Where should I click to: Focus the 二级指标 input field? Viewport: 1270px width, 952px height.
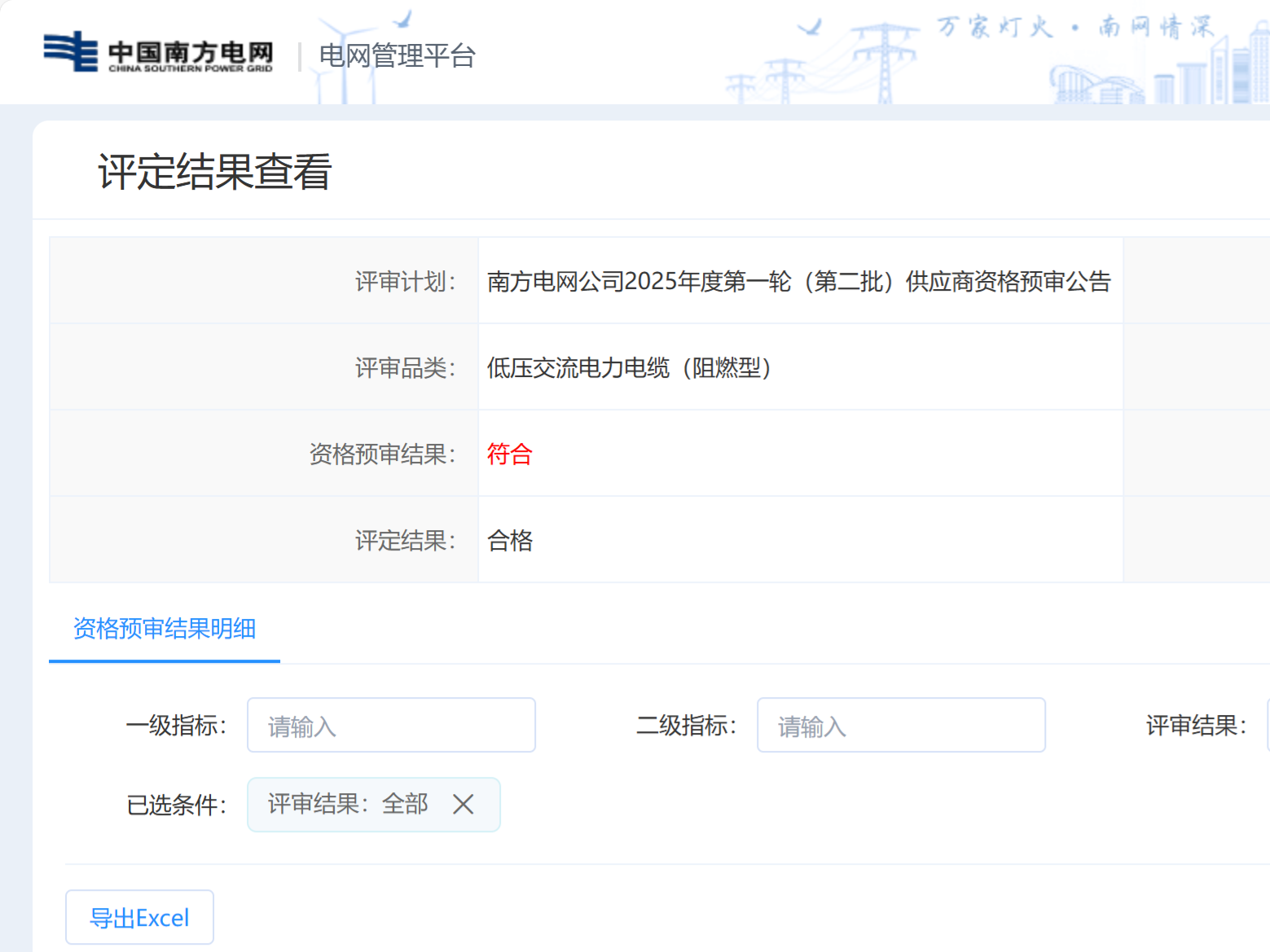(x=900, y=725)
